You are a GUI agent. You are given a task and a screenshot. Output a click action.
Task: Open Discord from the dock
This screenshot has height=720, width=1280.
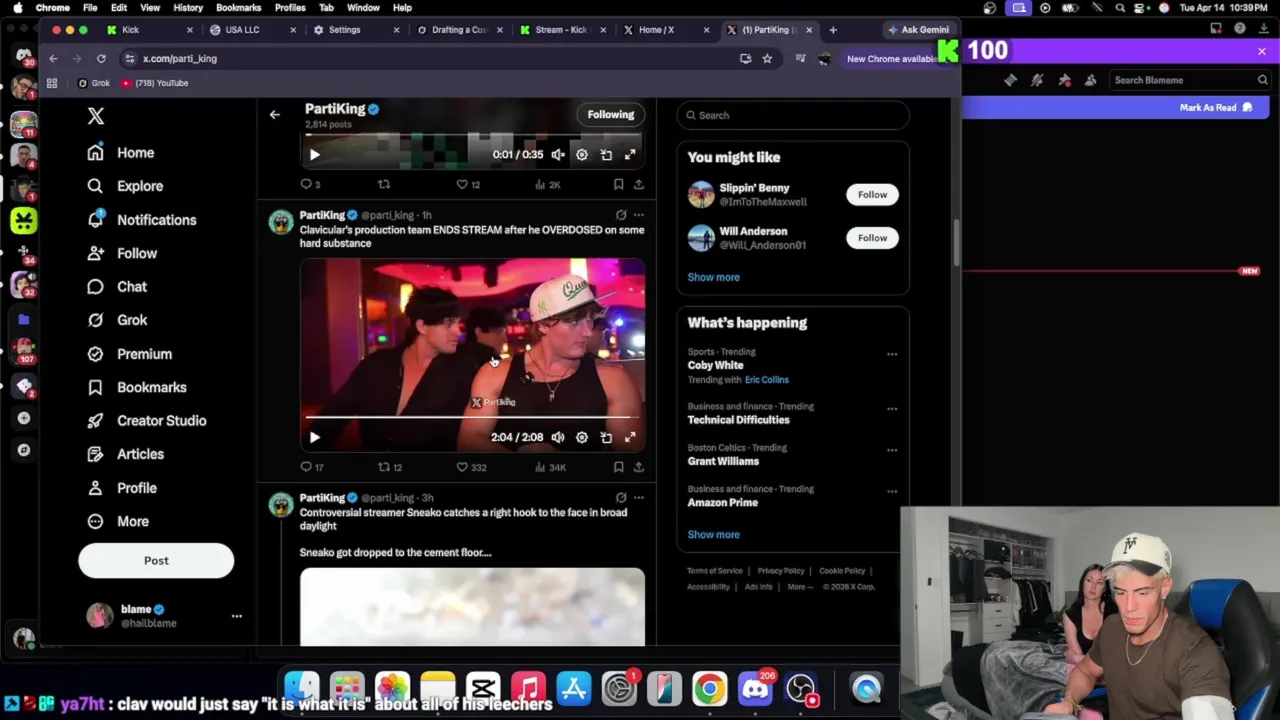coord(755,689)
